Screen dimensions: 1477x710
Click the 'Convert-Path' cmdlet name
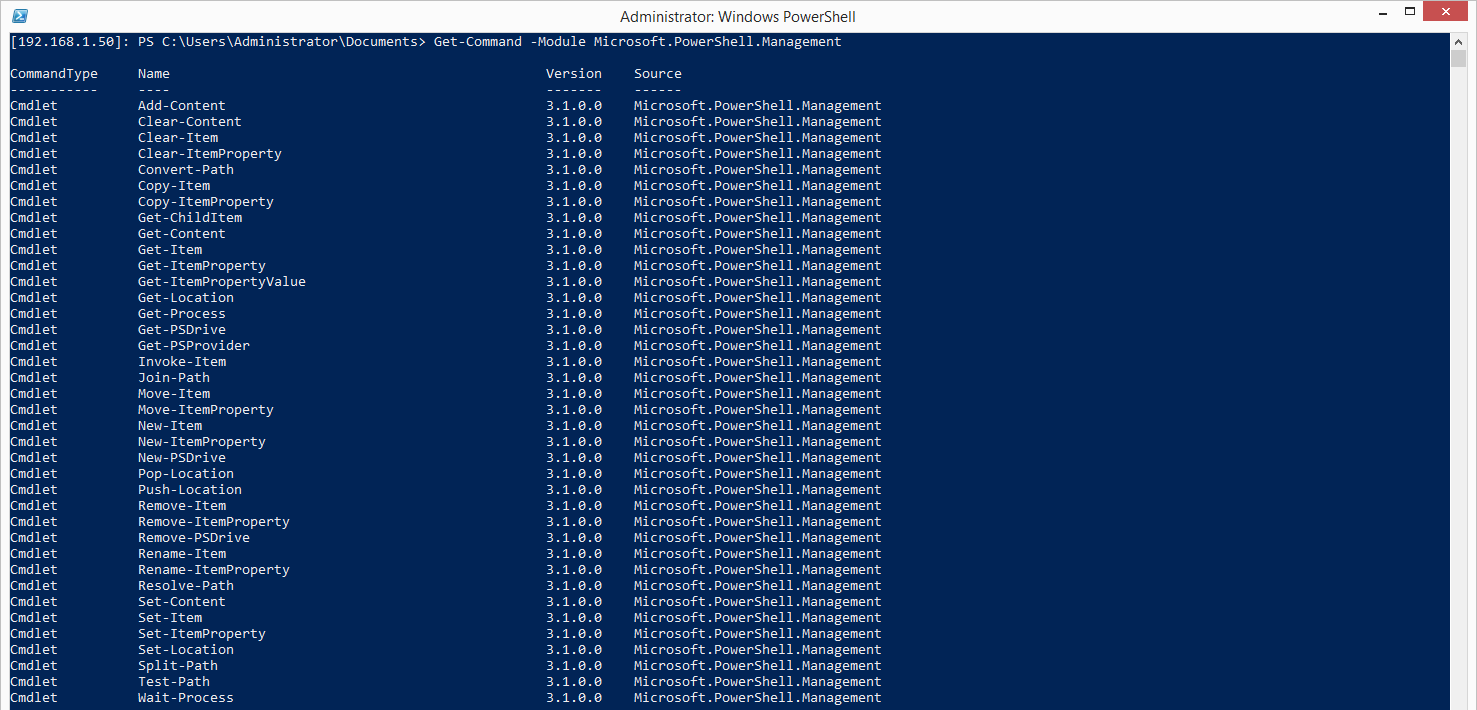pos(186,170)
